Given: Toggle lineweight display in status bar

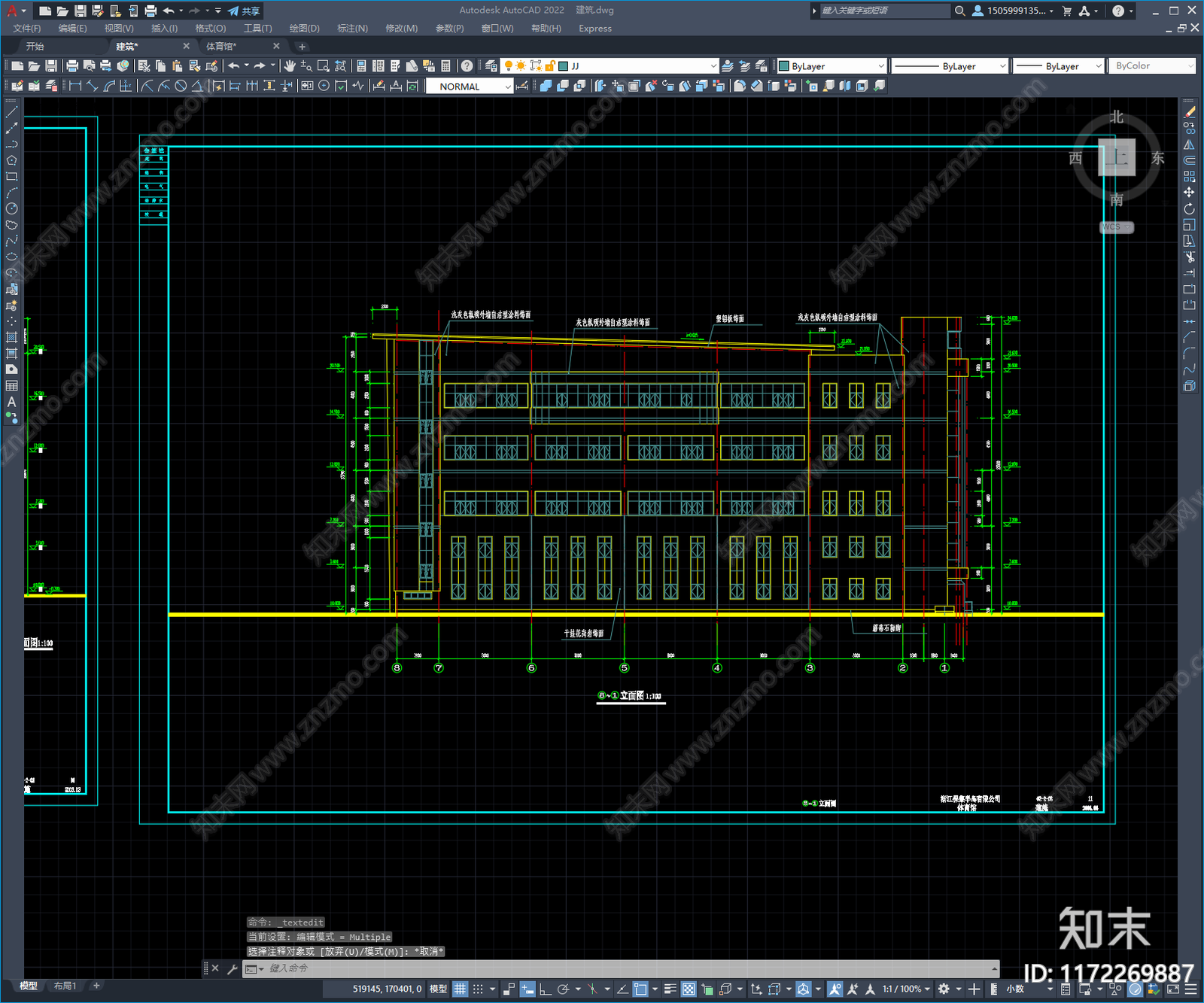Looking at the screenshot, I should [x=670, y=989].
